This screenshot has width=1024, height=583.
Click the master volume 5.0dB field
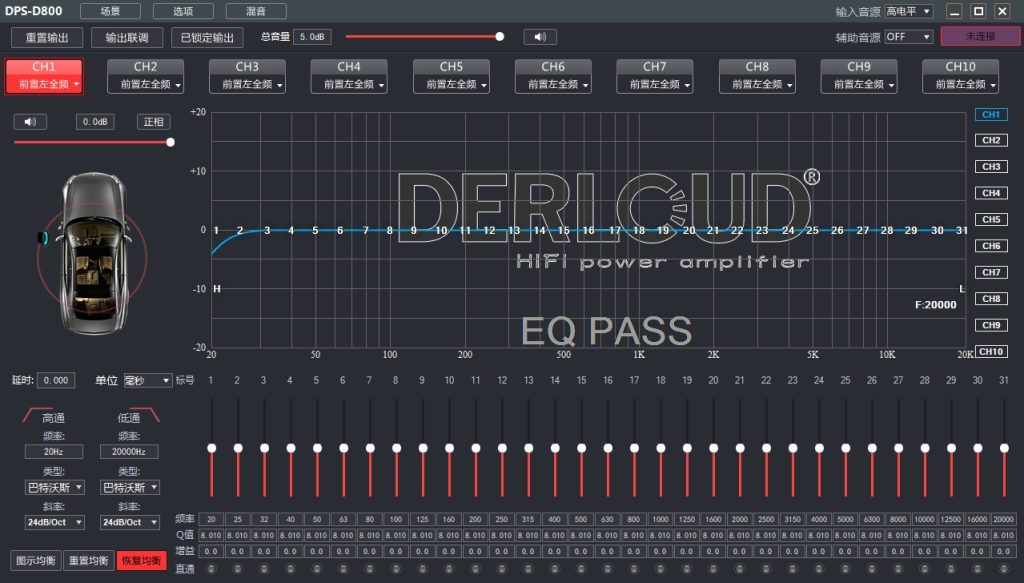312,37
